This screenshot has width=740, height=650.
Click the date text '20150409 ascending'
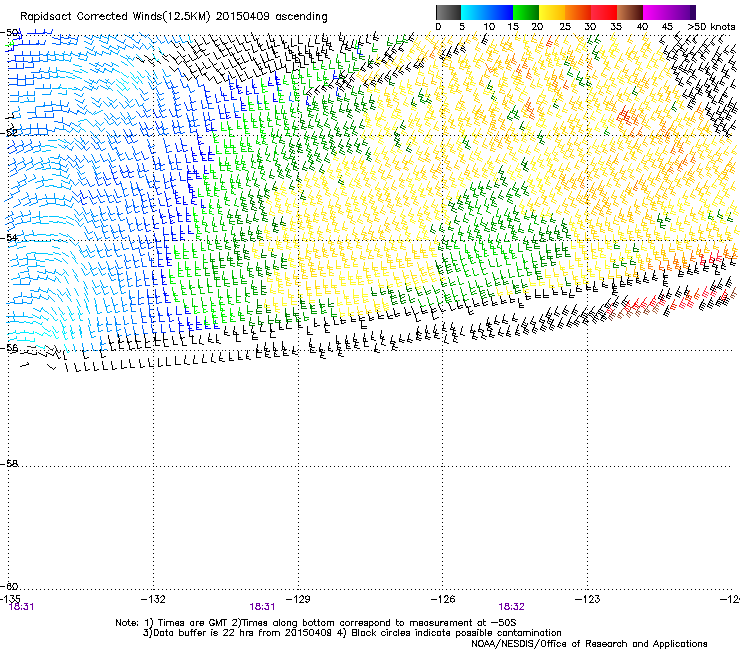click(x=271, y=17)
